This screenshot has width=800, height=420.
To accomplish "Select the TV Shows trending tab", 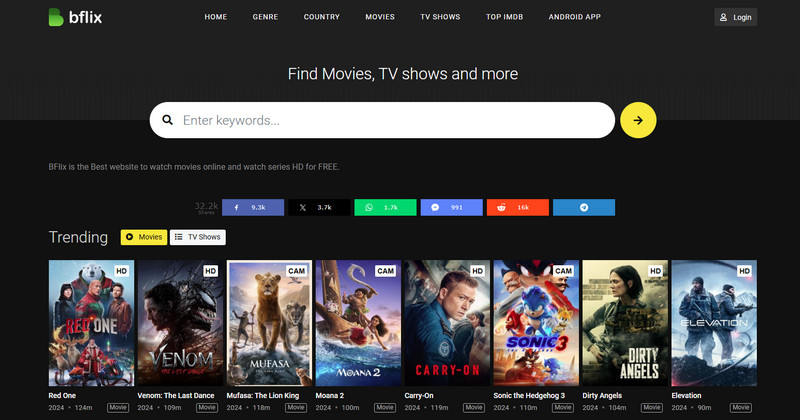I will point(197,237).
